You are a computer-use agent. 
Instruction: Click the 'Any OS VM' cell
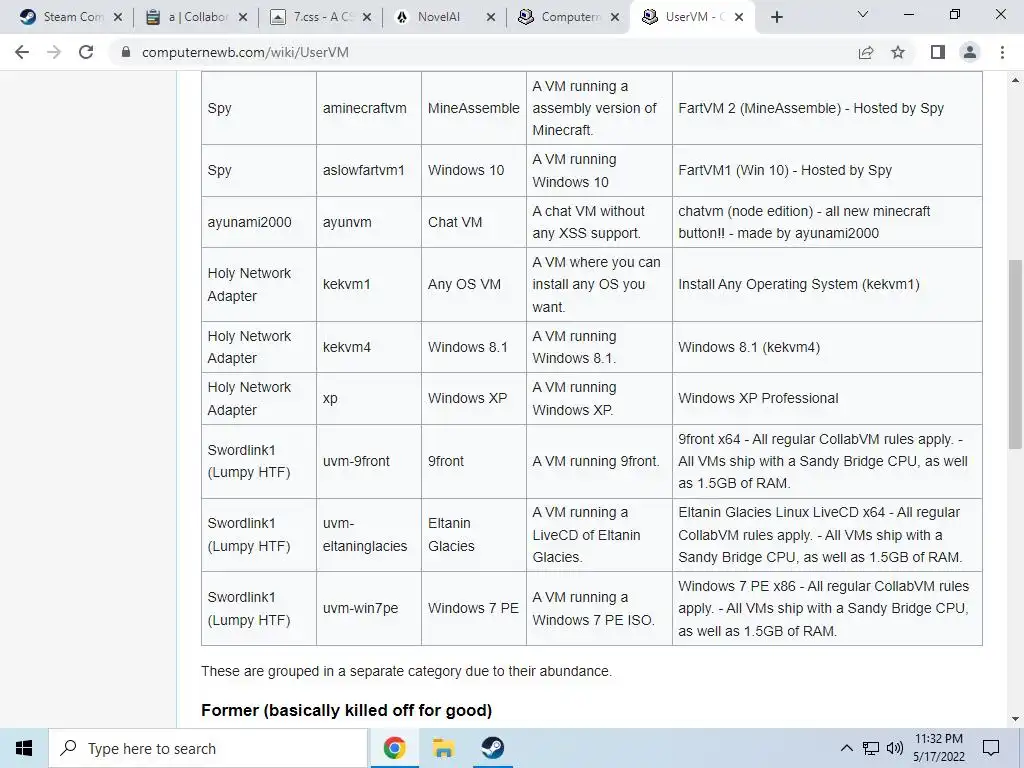[473, 284]
